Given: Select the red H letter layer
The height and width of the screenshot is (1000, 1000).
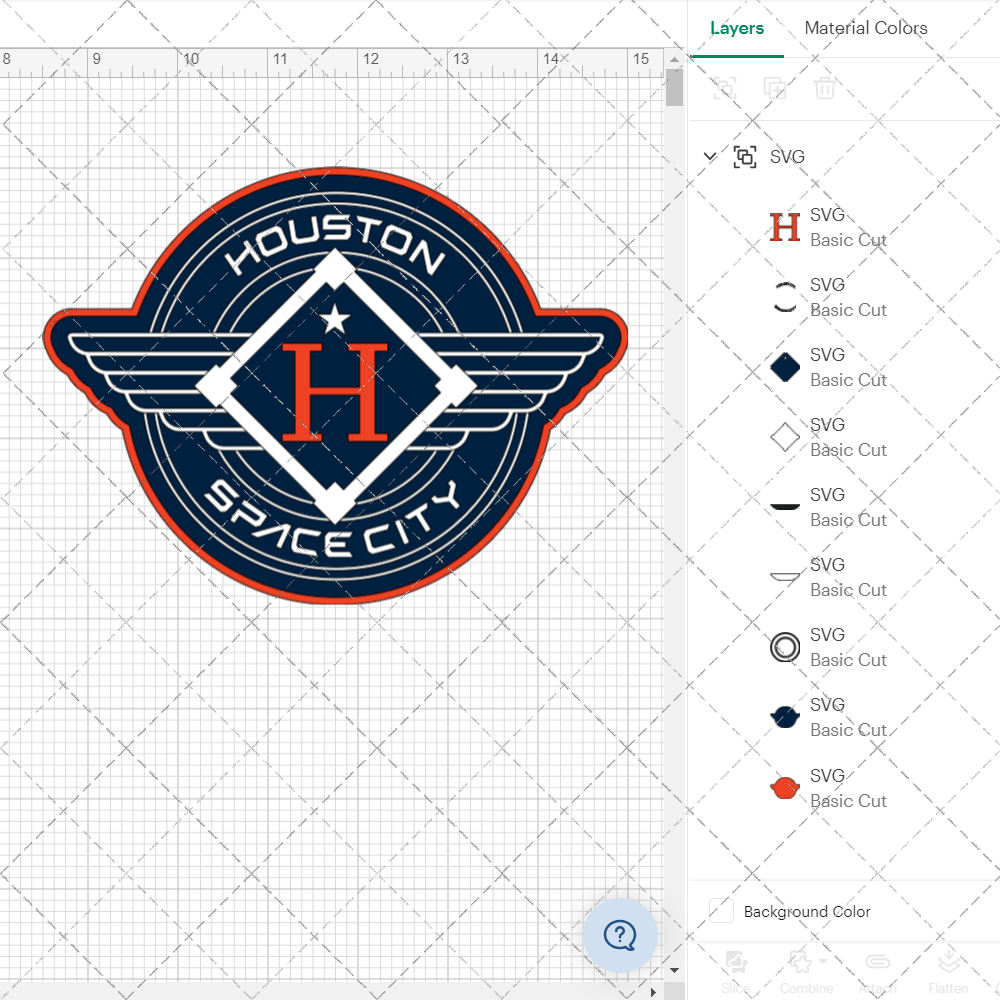Looking at the screenshot, I should coord(785,227).
